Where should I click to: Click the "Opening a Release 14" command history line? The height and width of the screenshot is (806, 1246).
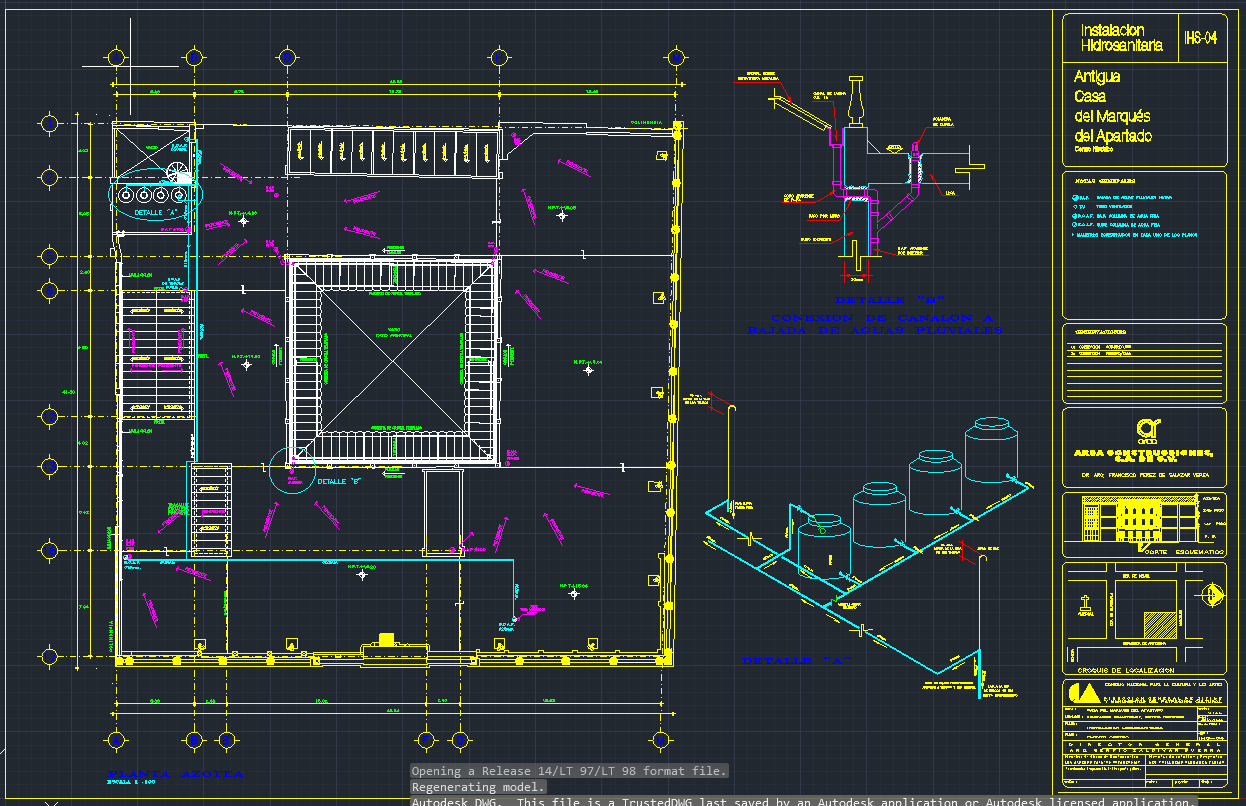[x=569, y=771]
